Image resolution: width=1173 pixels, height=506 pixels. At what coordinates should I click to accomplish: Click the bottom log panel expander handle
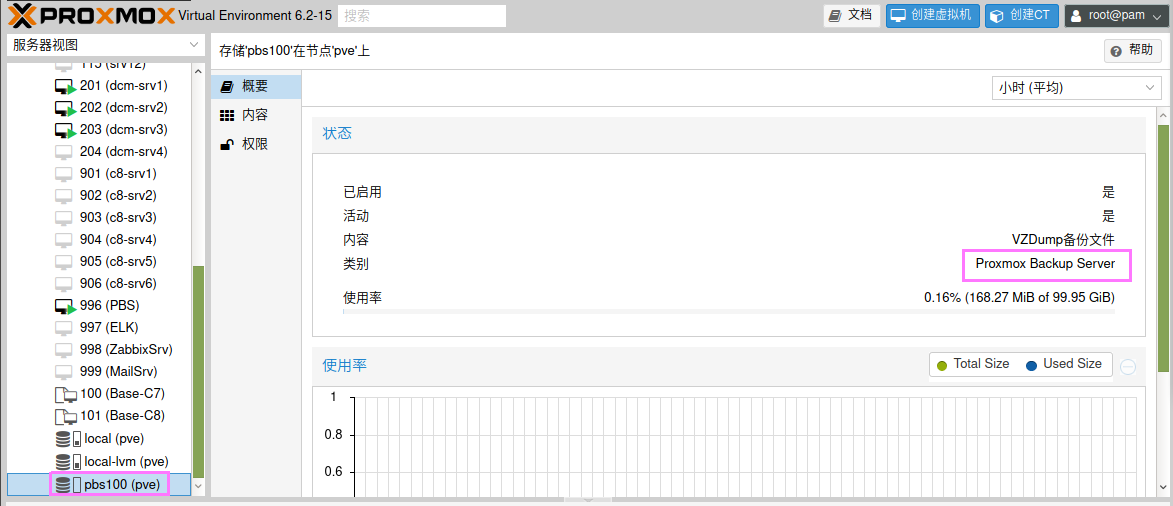[x=587, y=500]
